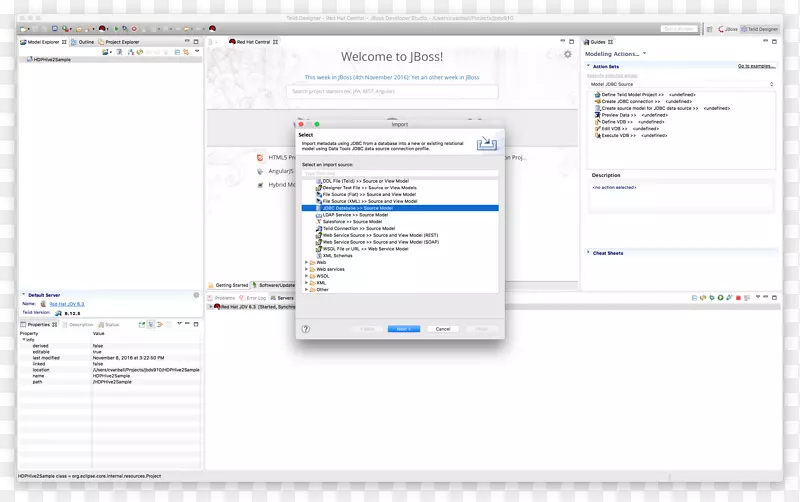
Task: Click the 'Edit VDB' action
Action: pyautogui.click(x=627, y=129)
